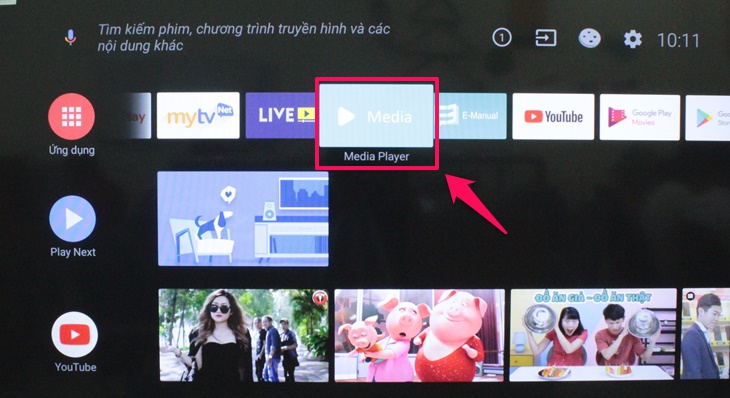The image size is (730, 398).
Task: Open the Ứng dụng apps grid
Action: pos(71,116)
